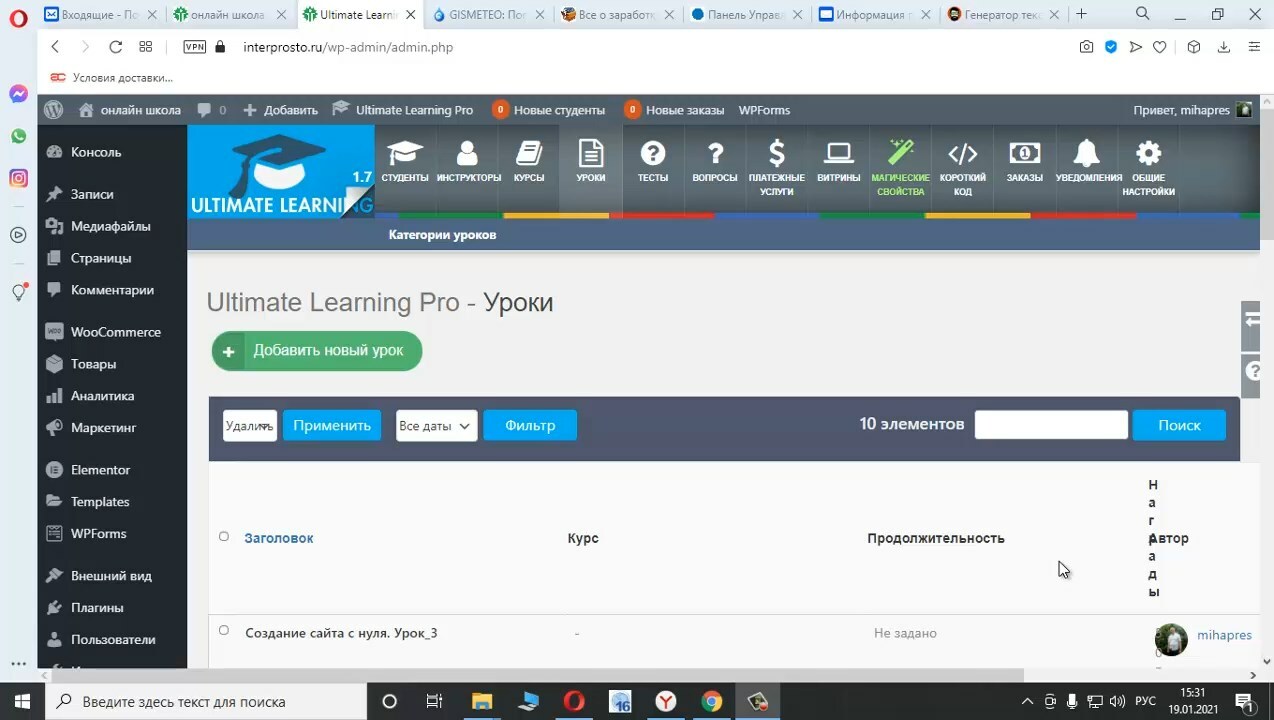Open Новые заказы in admin bar

(x=674, y=110)
